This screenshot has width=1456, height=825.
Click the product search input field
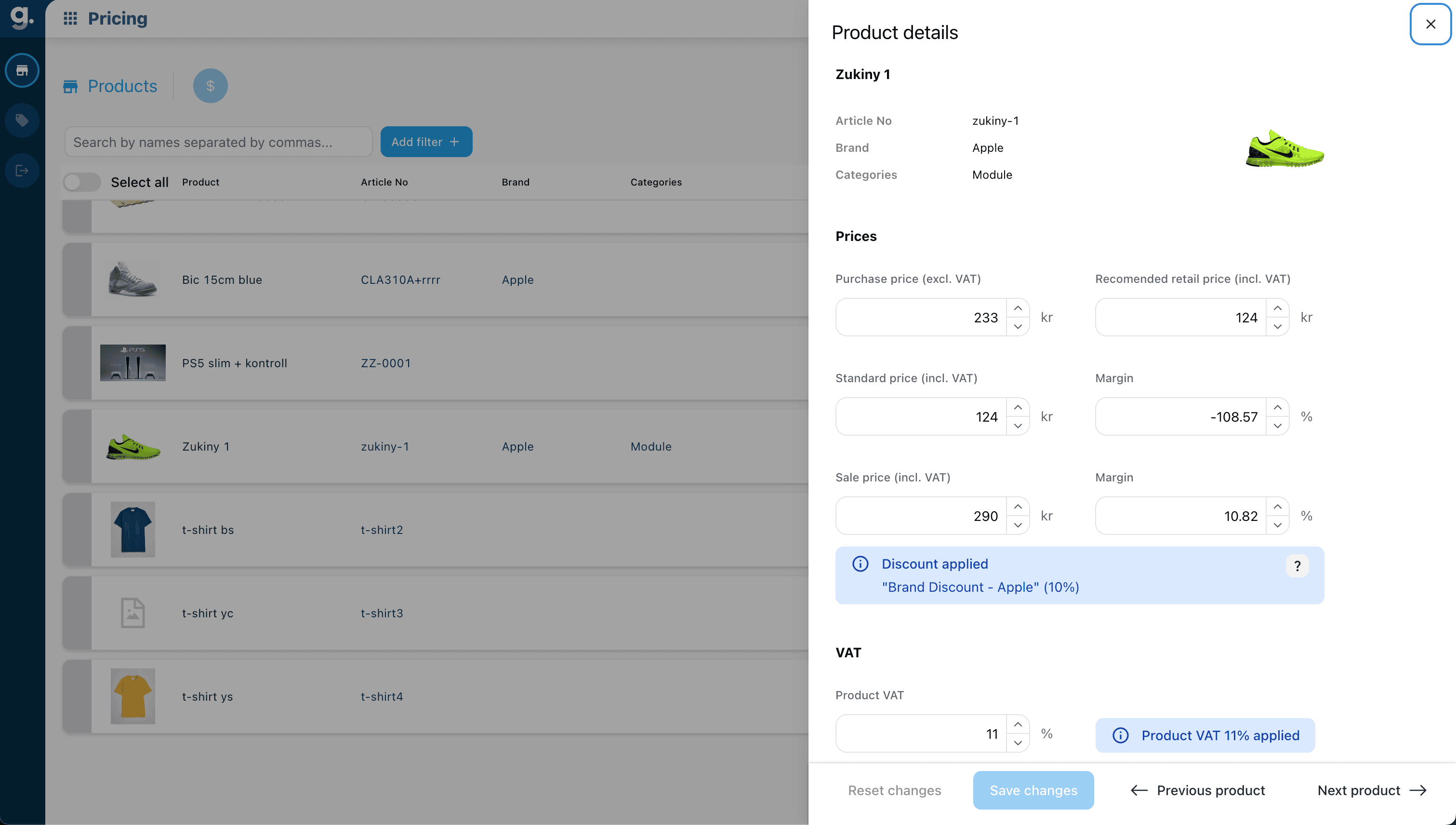(x=219, y=142)
